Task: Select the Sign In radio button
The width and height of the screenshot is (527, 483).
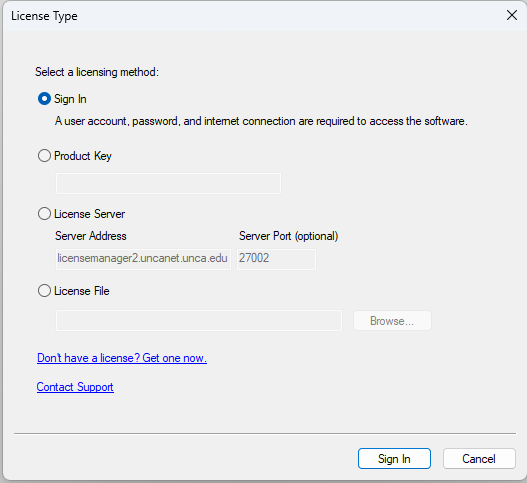Action: [x=44, y=99]
